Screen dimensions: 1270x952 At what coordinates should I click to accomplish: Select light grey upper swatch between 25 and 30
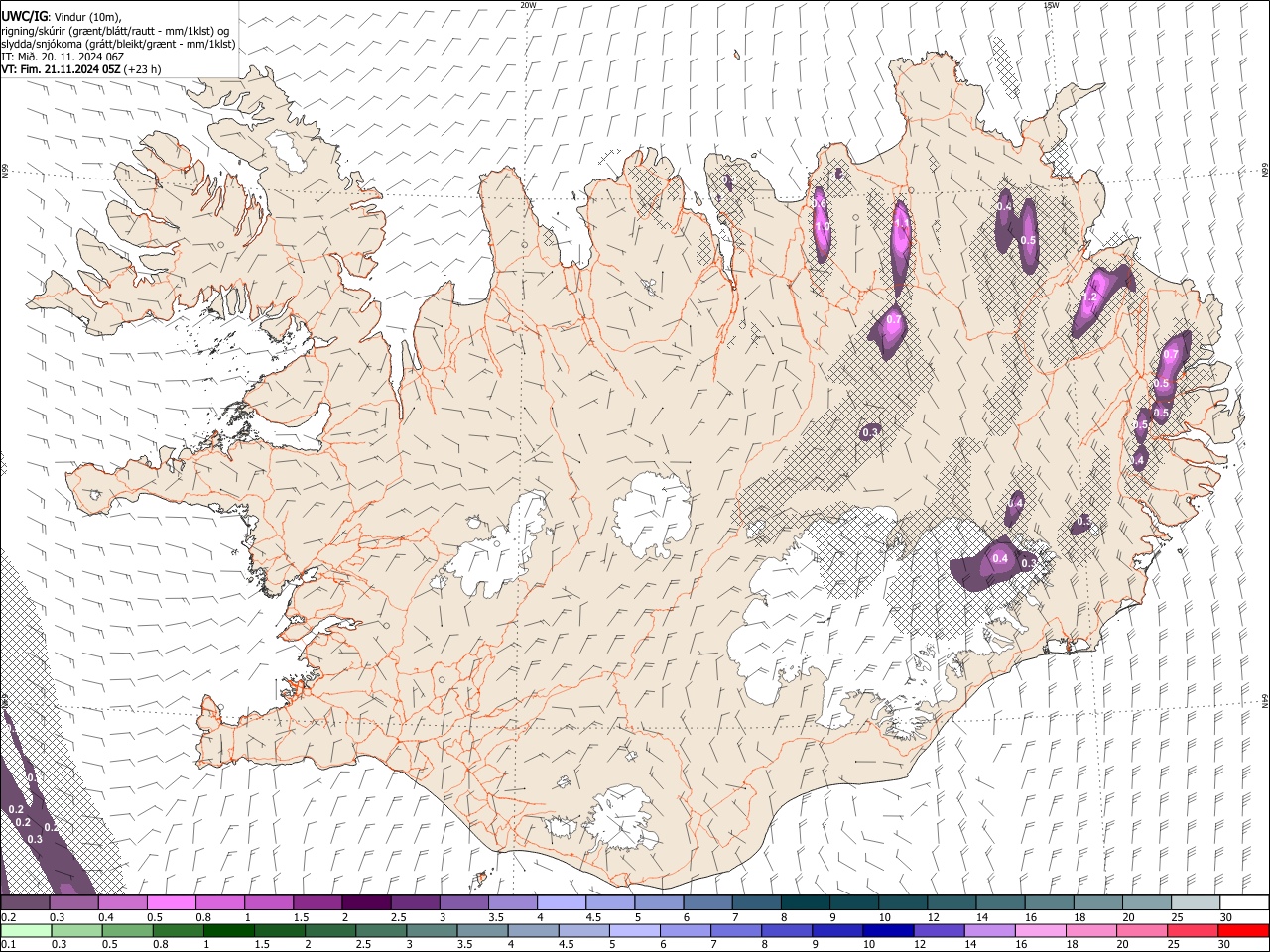(x=1197, y=902)
